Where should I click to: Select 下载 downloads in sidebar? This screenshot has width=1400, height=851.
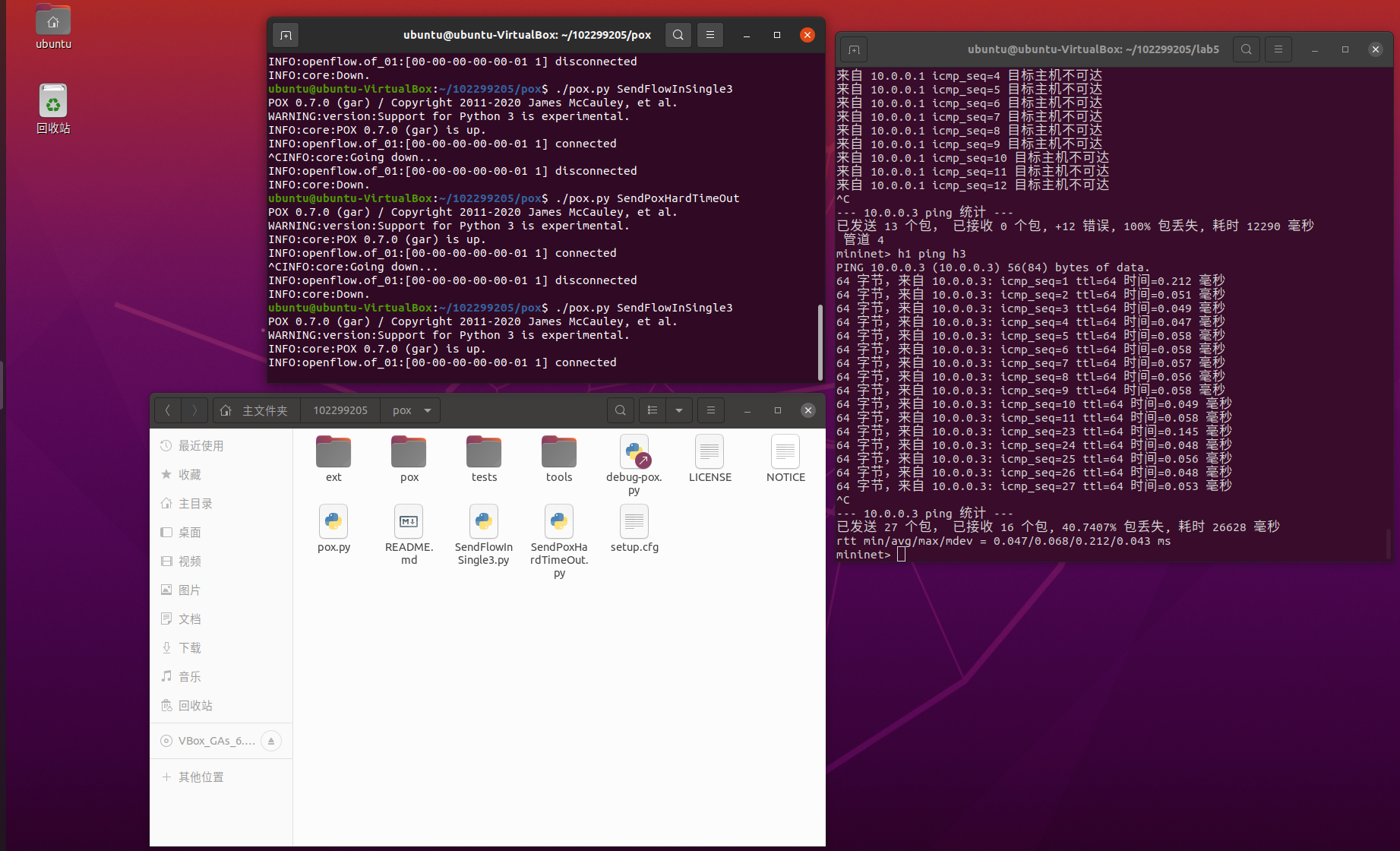(221, 648)
